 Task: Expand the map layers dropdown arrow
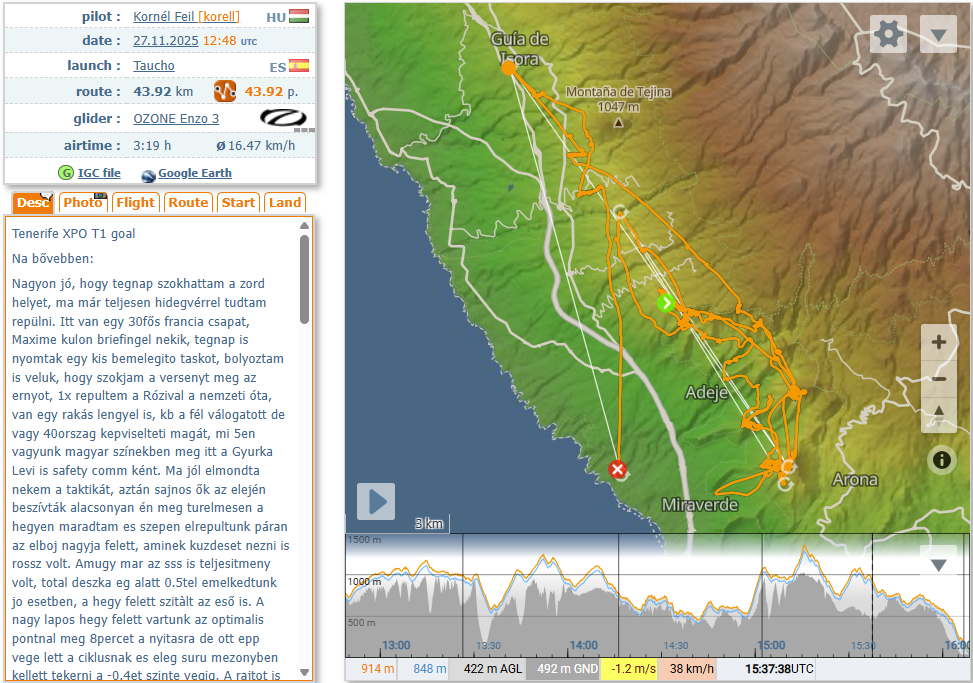point(938,35)
